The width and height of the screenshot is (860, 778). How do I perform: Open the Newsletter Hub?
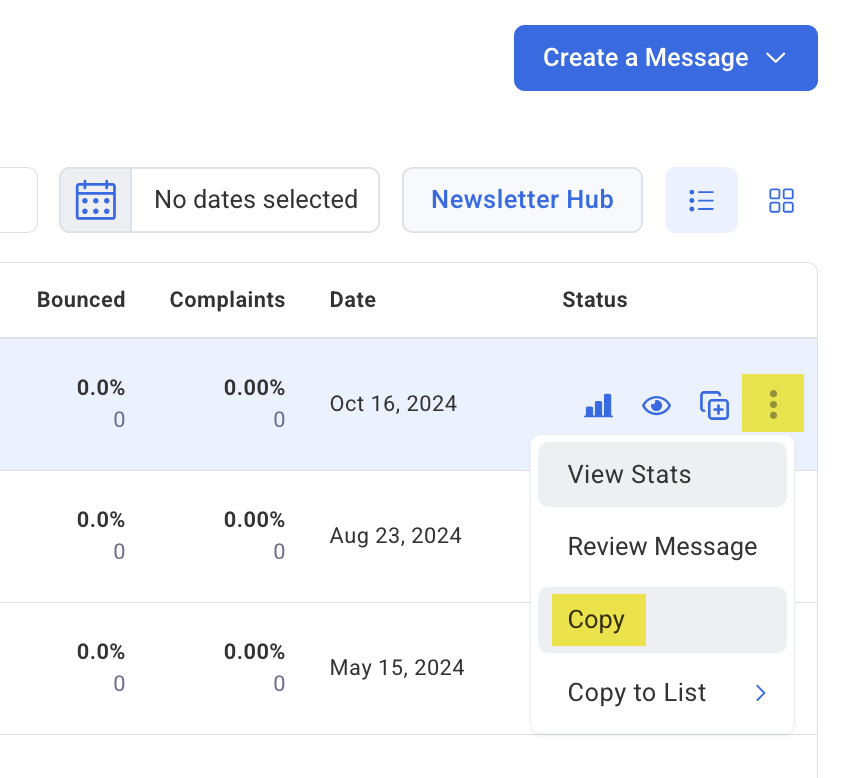(x=522, y=200)
